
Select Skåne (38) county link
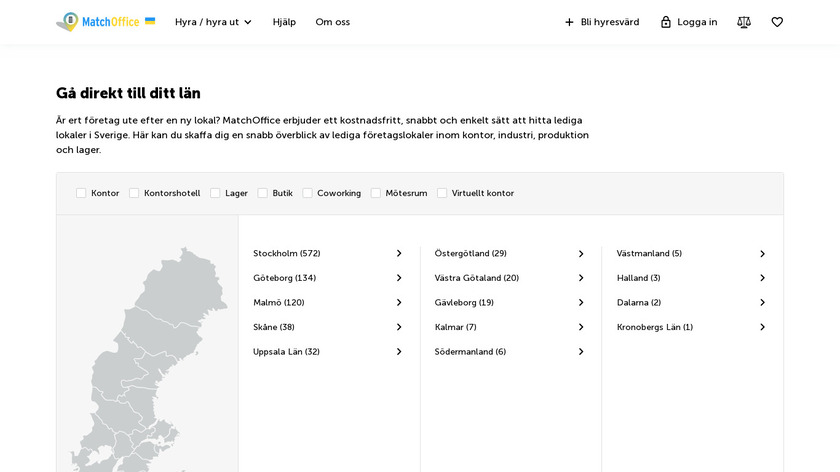pos(273,327)
